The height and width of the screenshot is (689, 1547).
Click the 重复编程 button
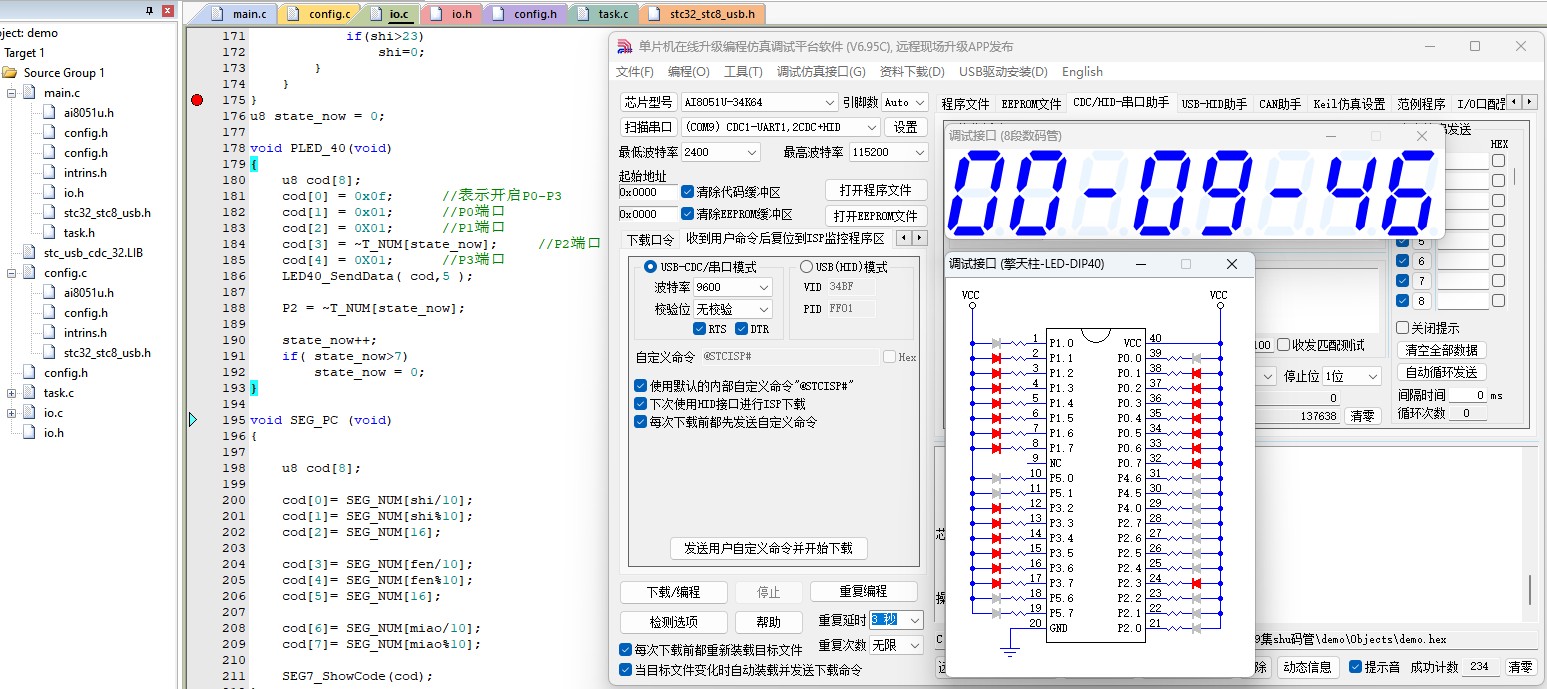tap(863, 592)
